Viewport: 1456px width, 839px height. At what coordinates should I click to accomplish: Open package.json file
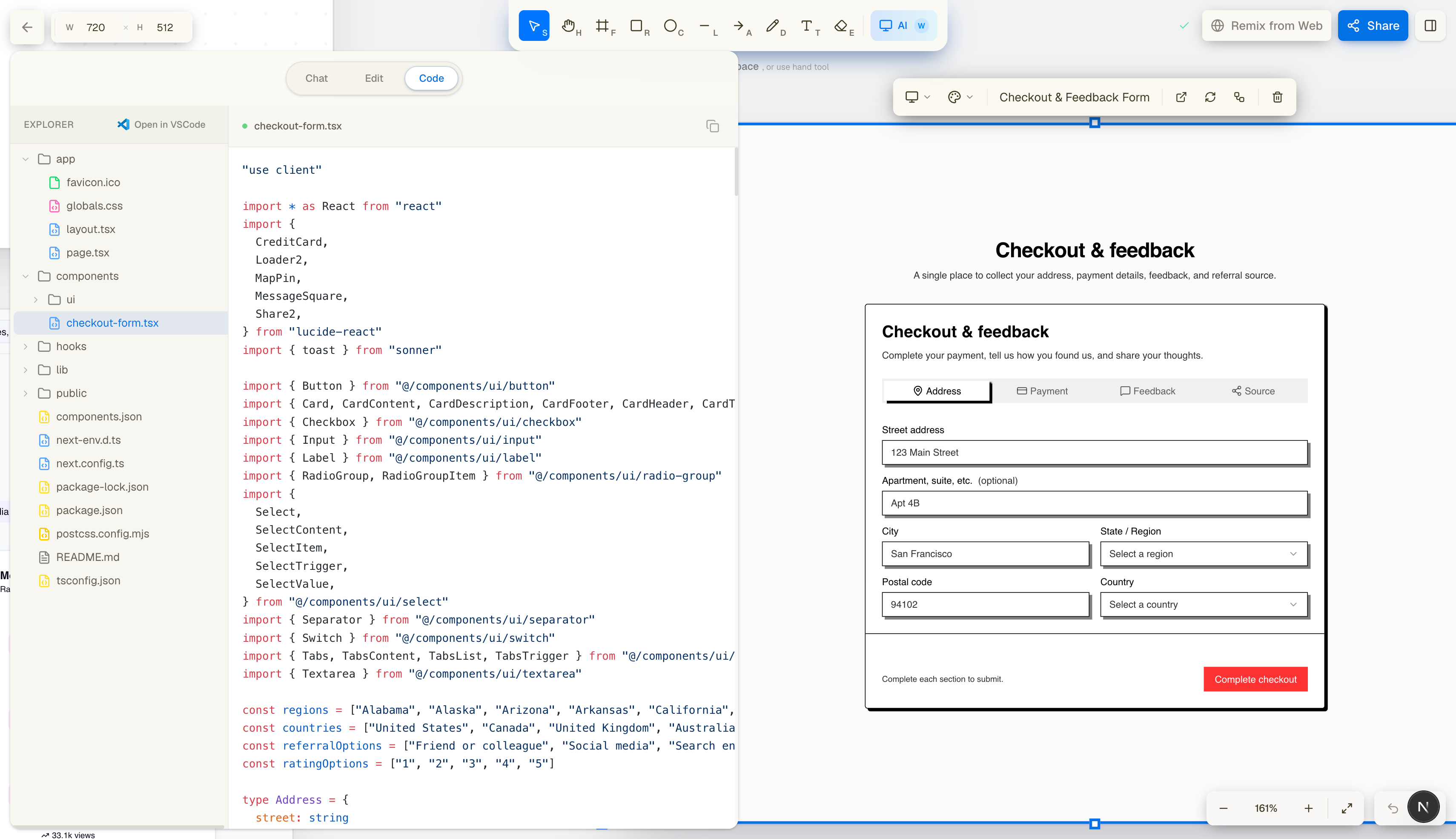click(x=89, y=511)
